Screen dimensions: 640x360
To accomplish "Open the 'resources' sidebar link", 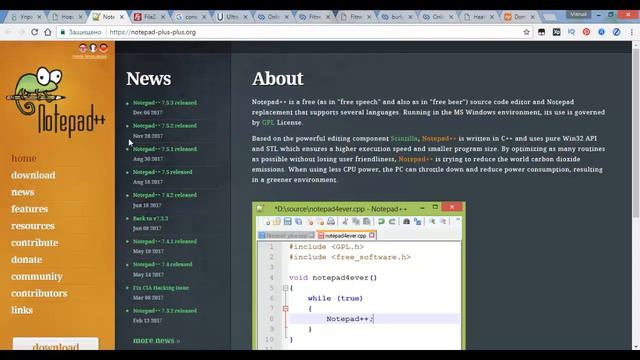I will click(x=33, y=226).
